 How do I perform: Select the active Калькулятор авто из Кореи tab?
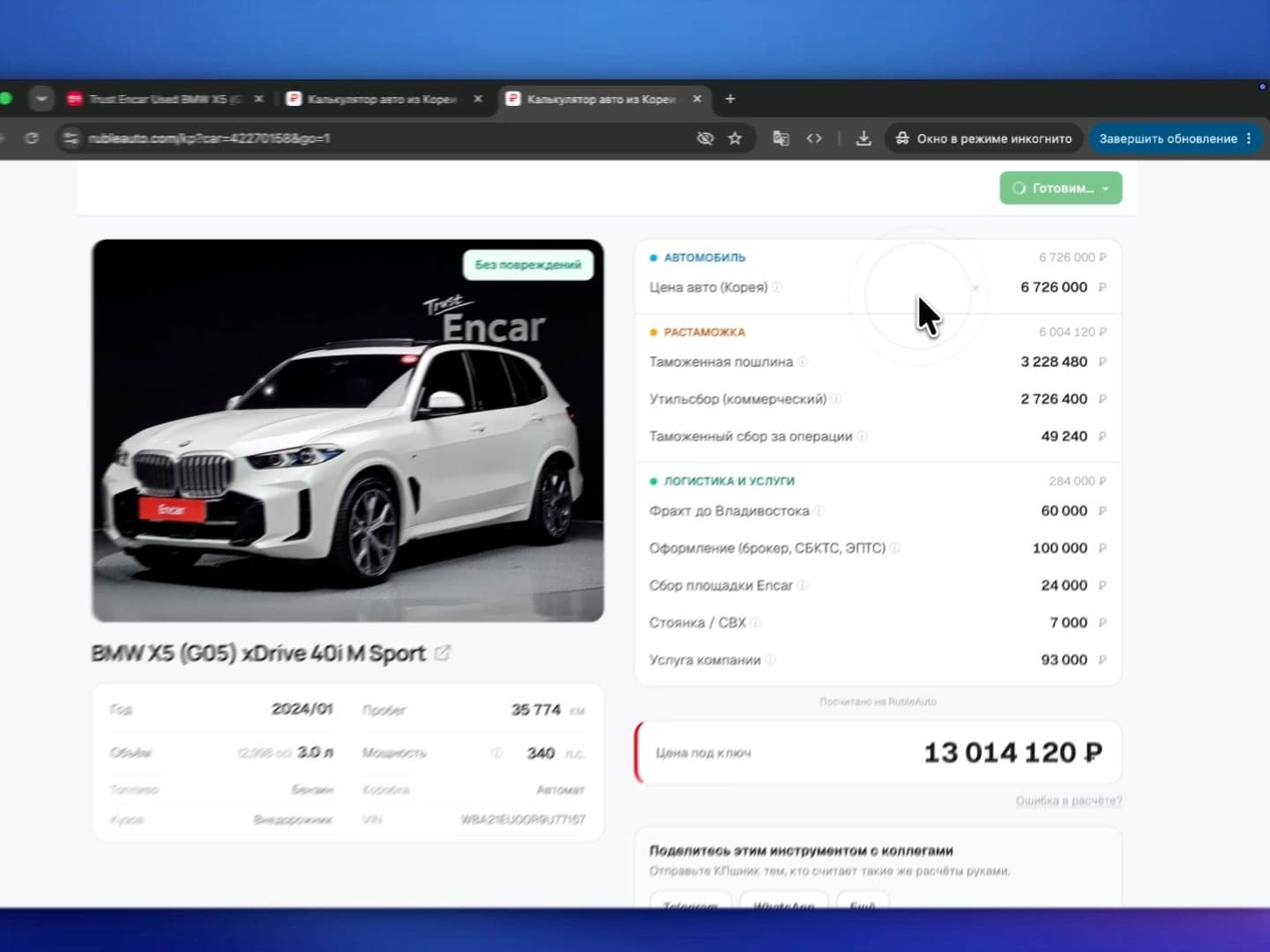coord(604,99)
